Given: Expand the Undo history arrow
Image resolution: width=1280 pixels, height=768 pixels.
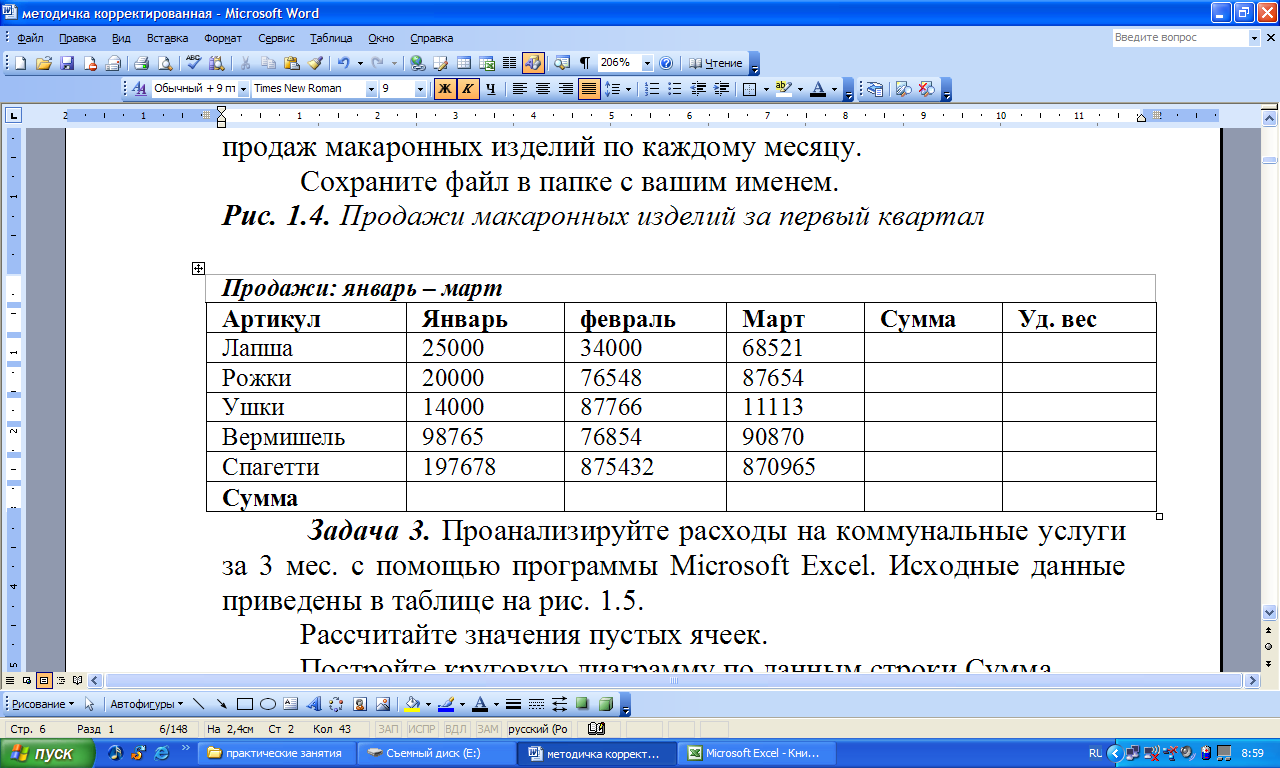Looking at the screenshot, I should pyautogui.click(x=360, y=63).
